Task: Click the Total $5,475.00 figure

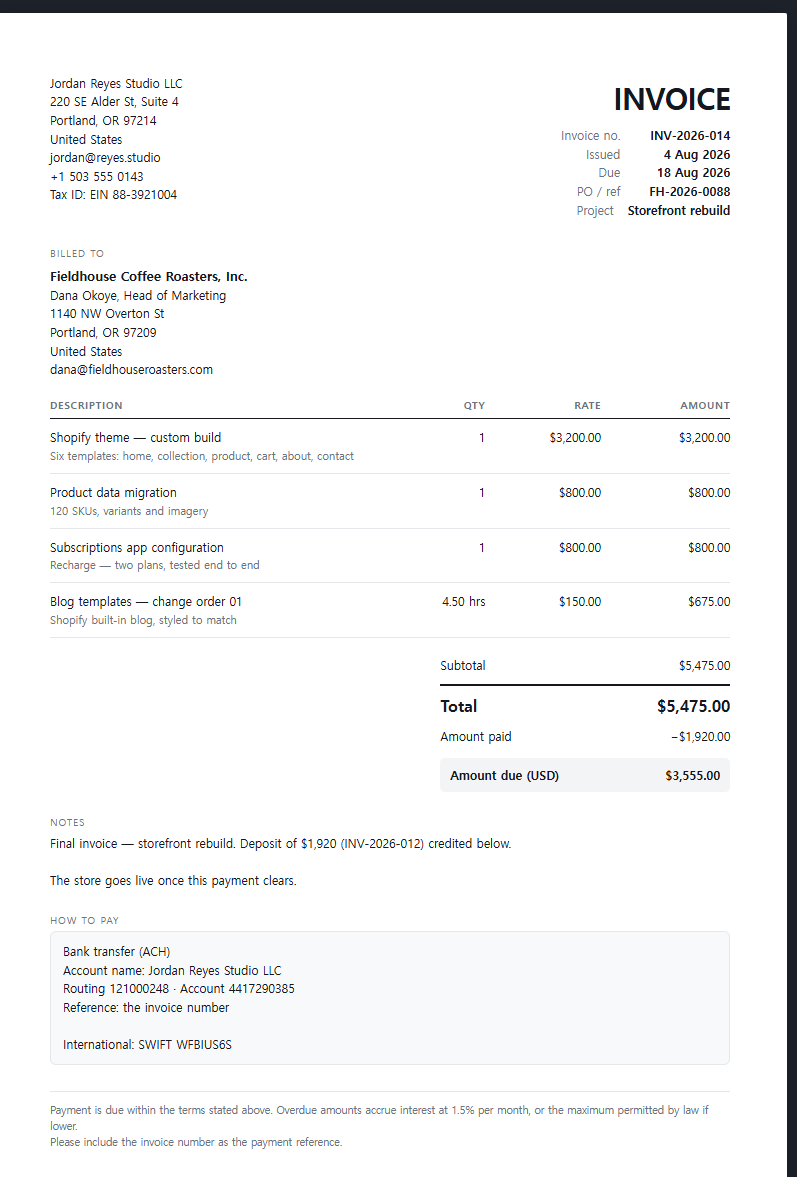Action: point(693,706)
